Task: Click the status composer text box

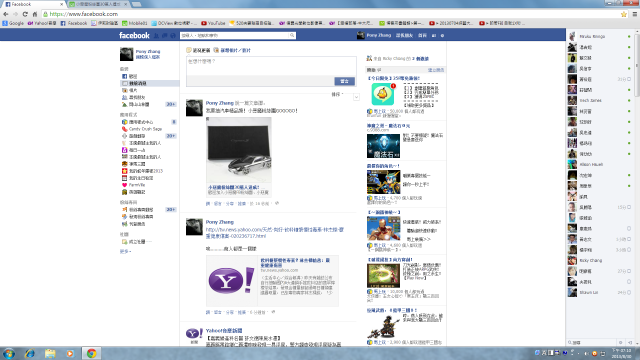Action: click(271, 66)
